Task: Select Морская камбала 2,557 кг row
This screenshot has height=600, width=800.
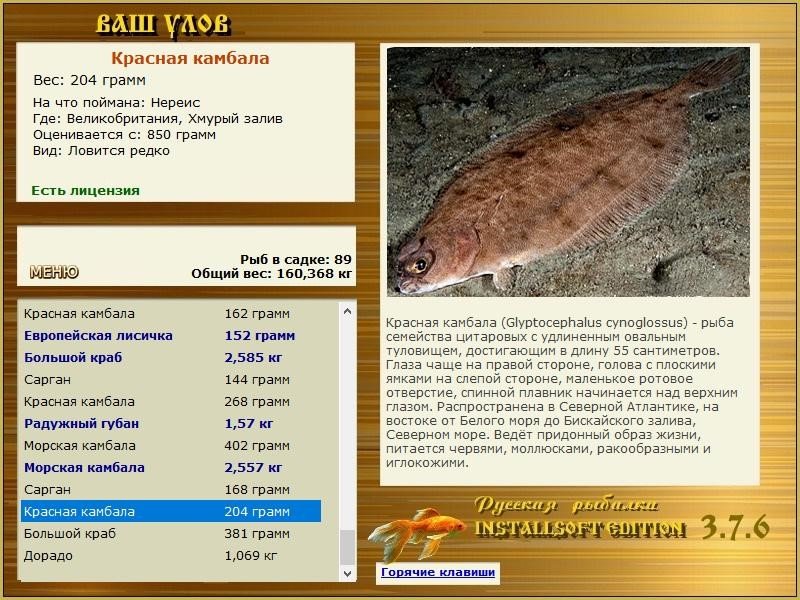Action: pyautogui.click(x=171, y=467)
